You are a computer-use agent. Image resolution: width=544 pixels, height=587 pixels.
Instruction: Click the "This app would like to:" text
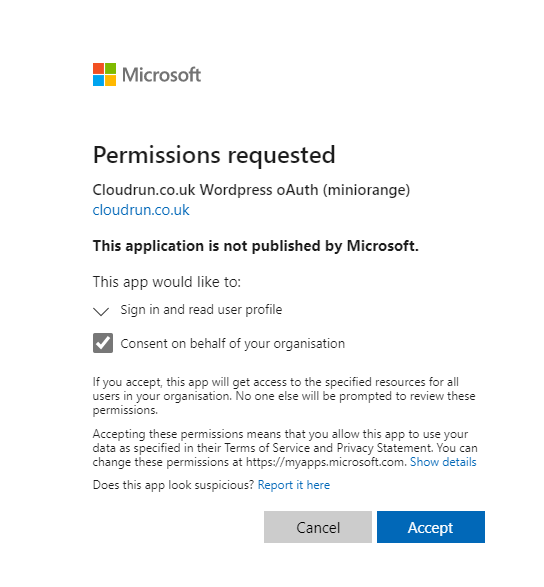pyautogui.click(x=167, y=282)
